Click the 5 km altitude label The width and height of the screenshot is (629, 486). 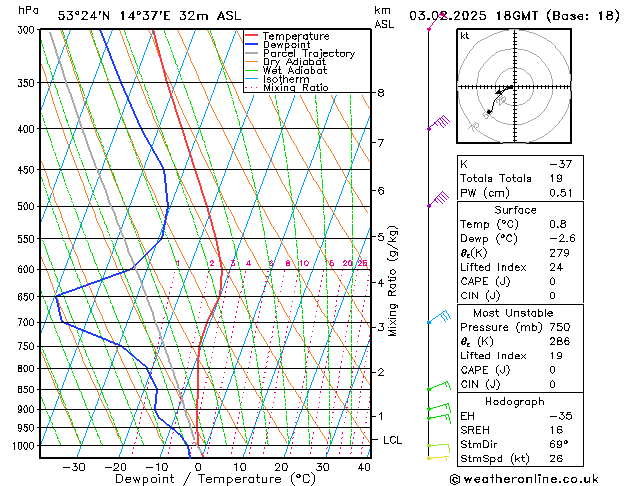point(381,237)
